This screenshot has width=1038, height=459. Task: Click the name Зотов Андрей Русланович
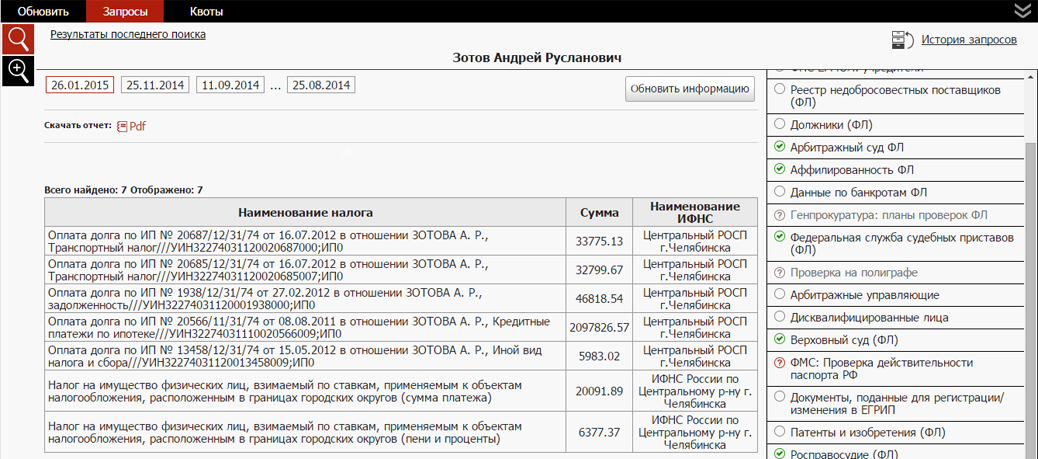pos(537,58)
